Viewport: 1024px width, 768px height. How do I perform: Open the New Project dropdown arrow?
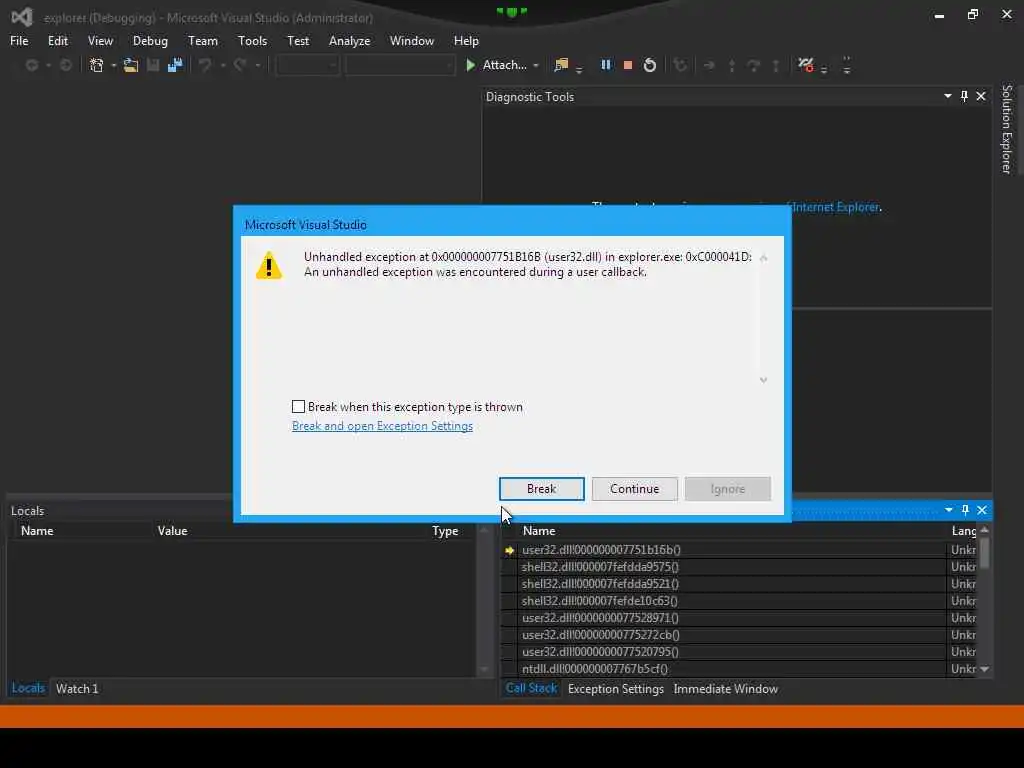click(x=114, y=65)
